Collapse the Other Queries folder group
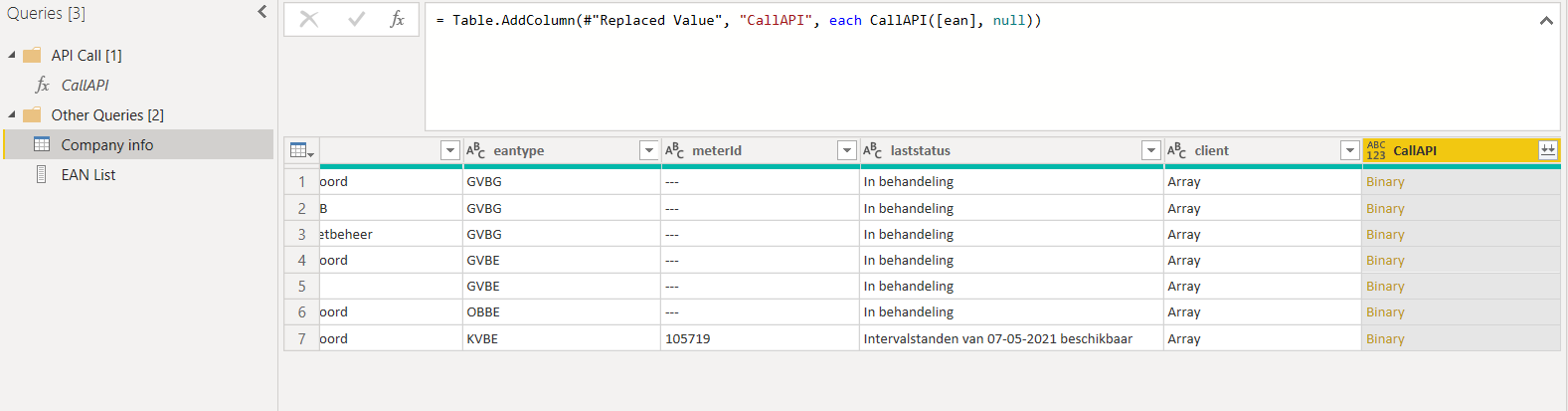This screenshot has width=1568, height=411. click(x=12, y=114)
